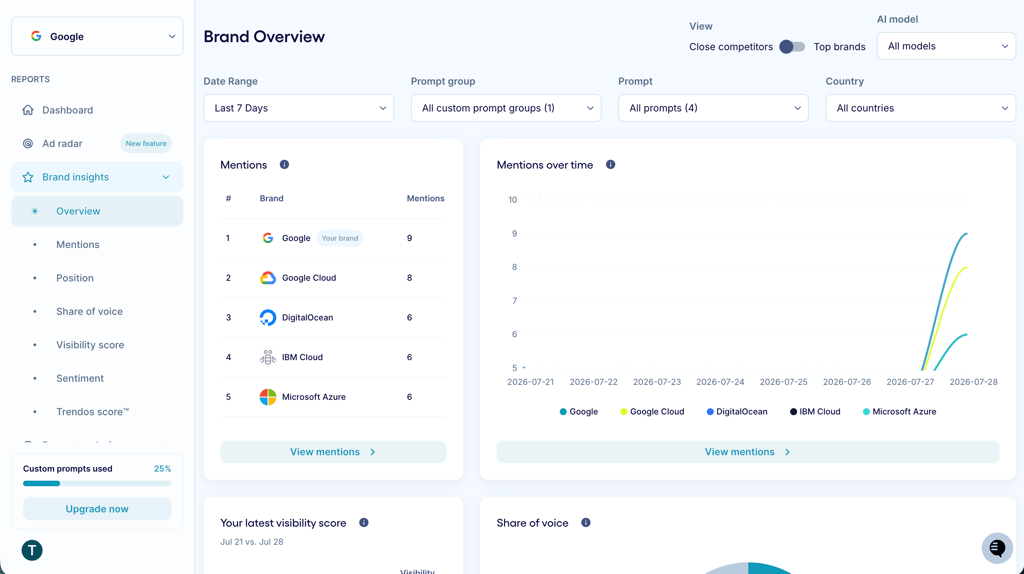Open Visibility score sidebar item
1024x574 pixels.
click(x=97, y=345)
